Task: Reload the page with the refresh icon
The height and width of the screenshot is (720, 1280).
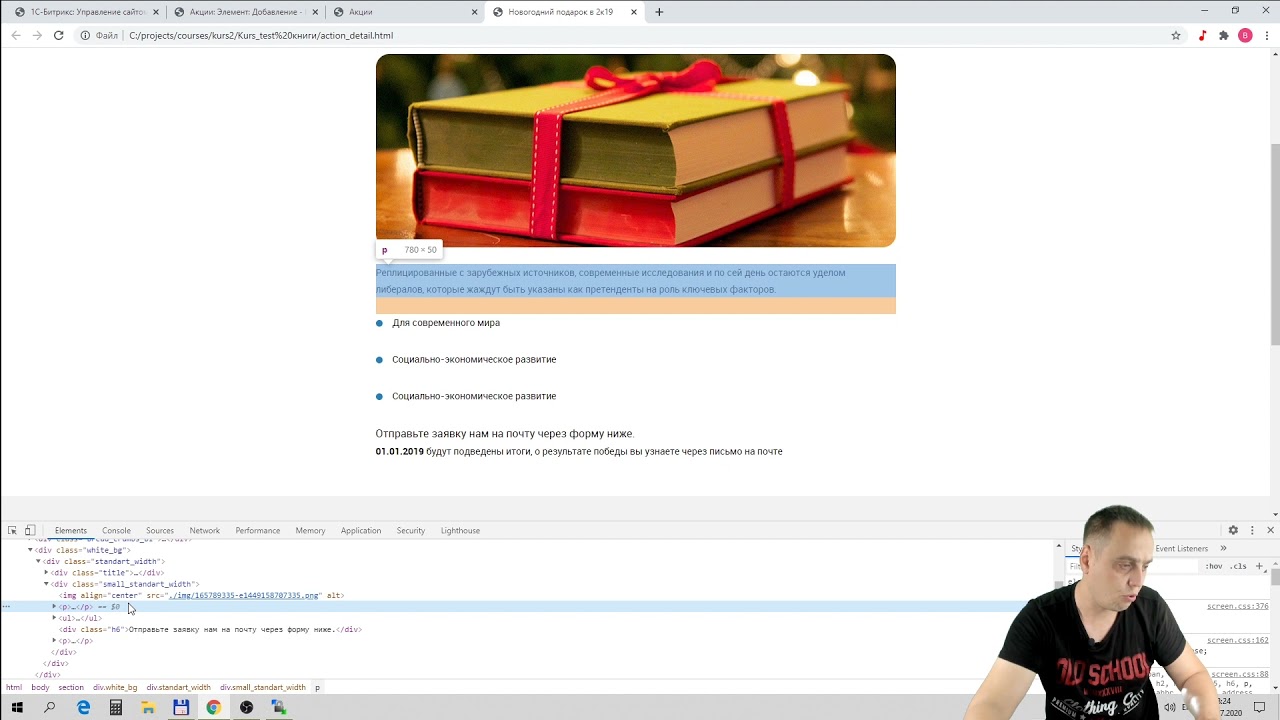Action: point(58,35)
